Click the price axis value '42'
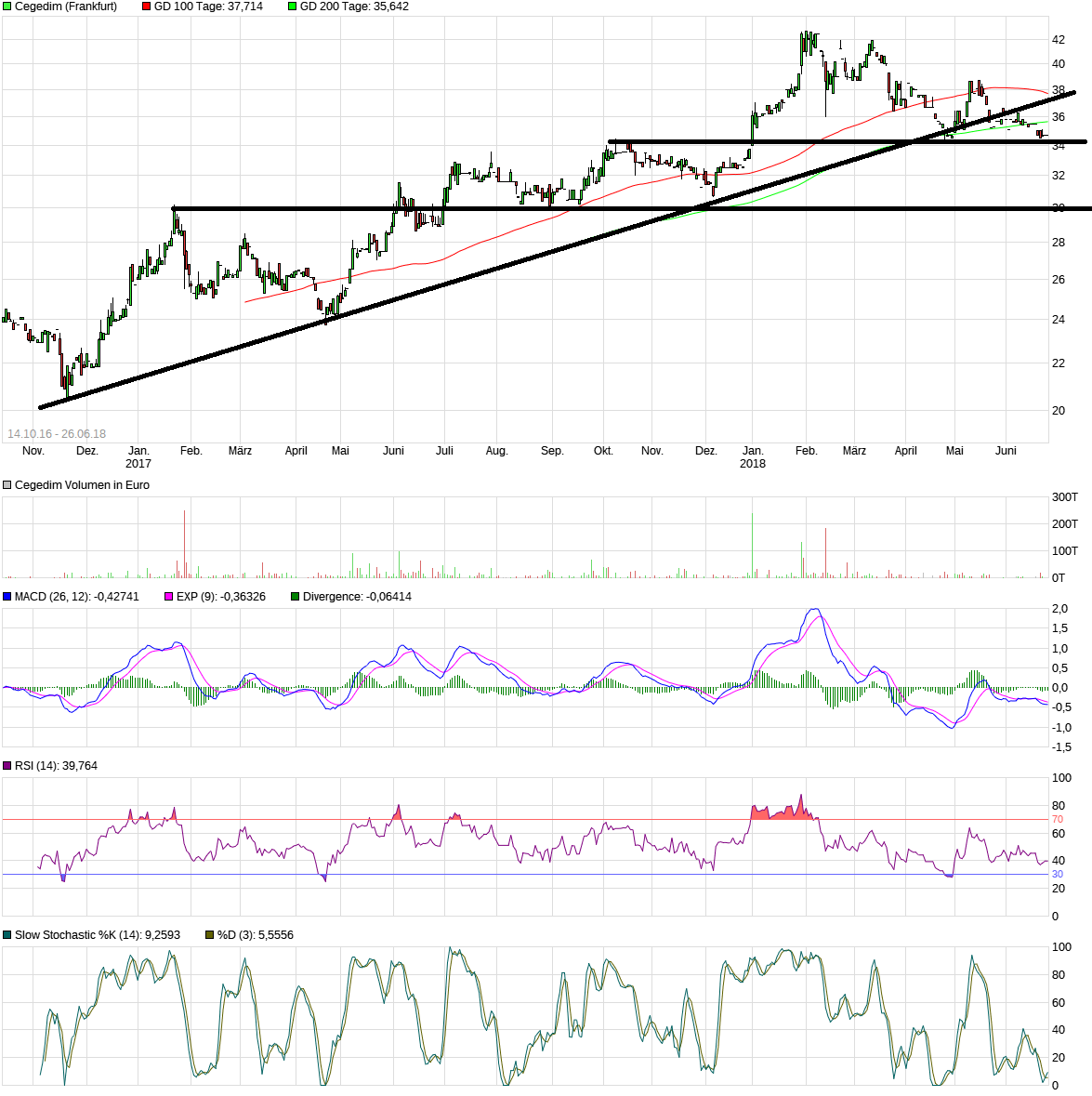This screenshot has width=1092, height=1096. 1059,40
